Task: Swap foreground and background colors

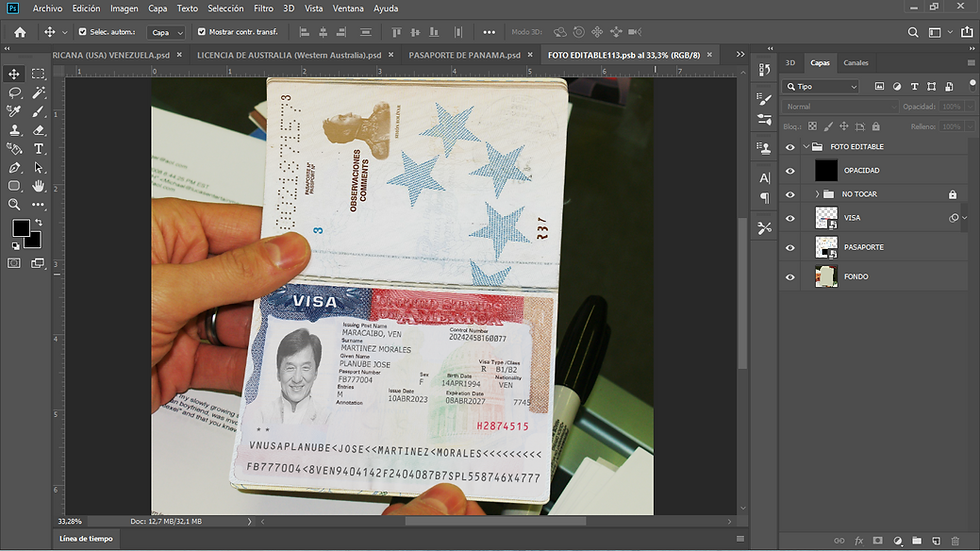Action: tap(39, 222)
